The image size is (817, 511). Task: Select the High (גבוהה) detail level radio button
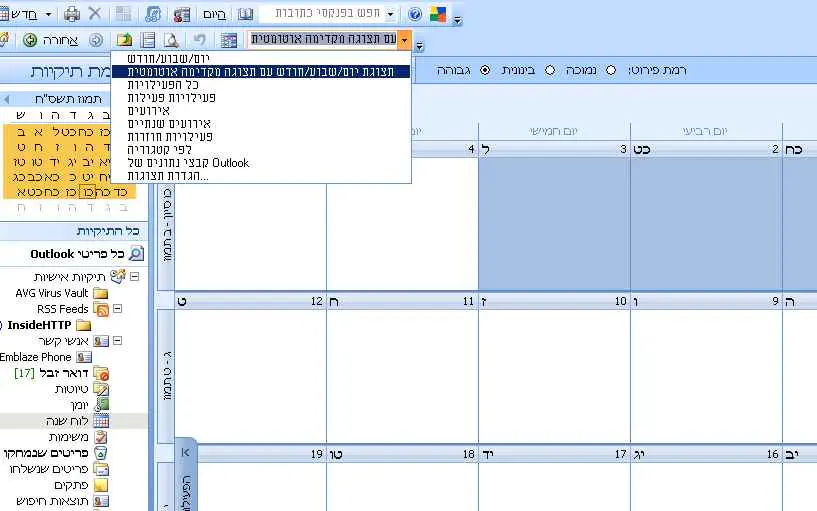pyautogui.click(x=486, y=71)
